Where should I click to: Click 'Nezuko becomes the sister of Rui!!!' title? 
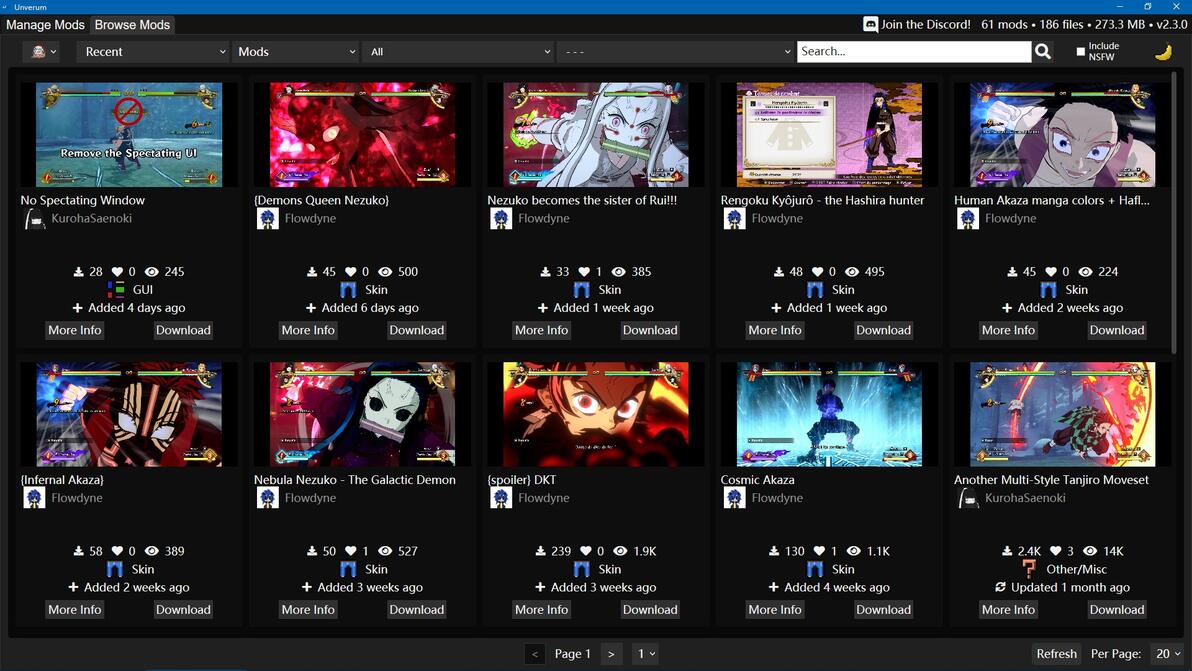coord(582,201)
